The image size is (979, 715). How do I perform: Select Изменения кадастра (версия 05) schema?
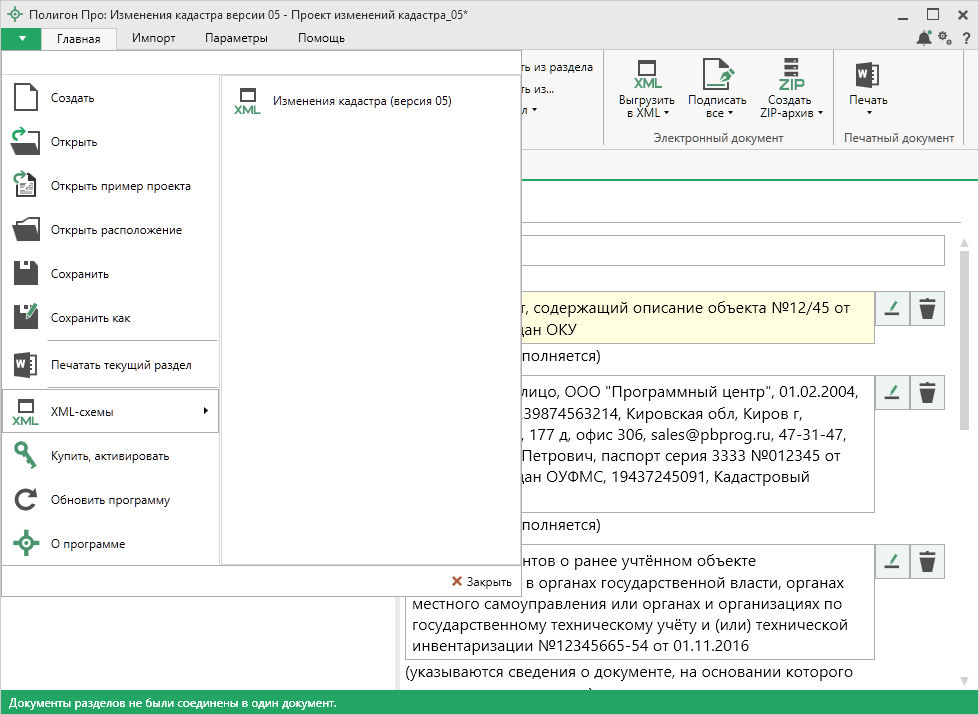coord(361,101)
